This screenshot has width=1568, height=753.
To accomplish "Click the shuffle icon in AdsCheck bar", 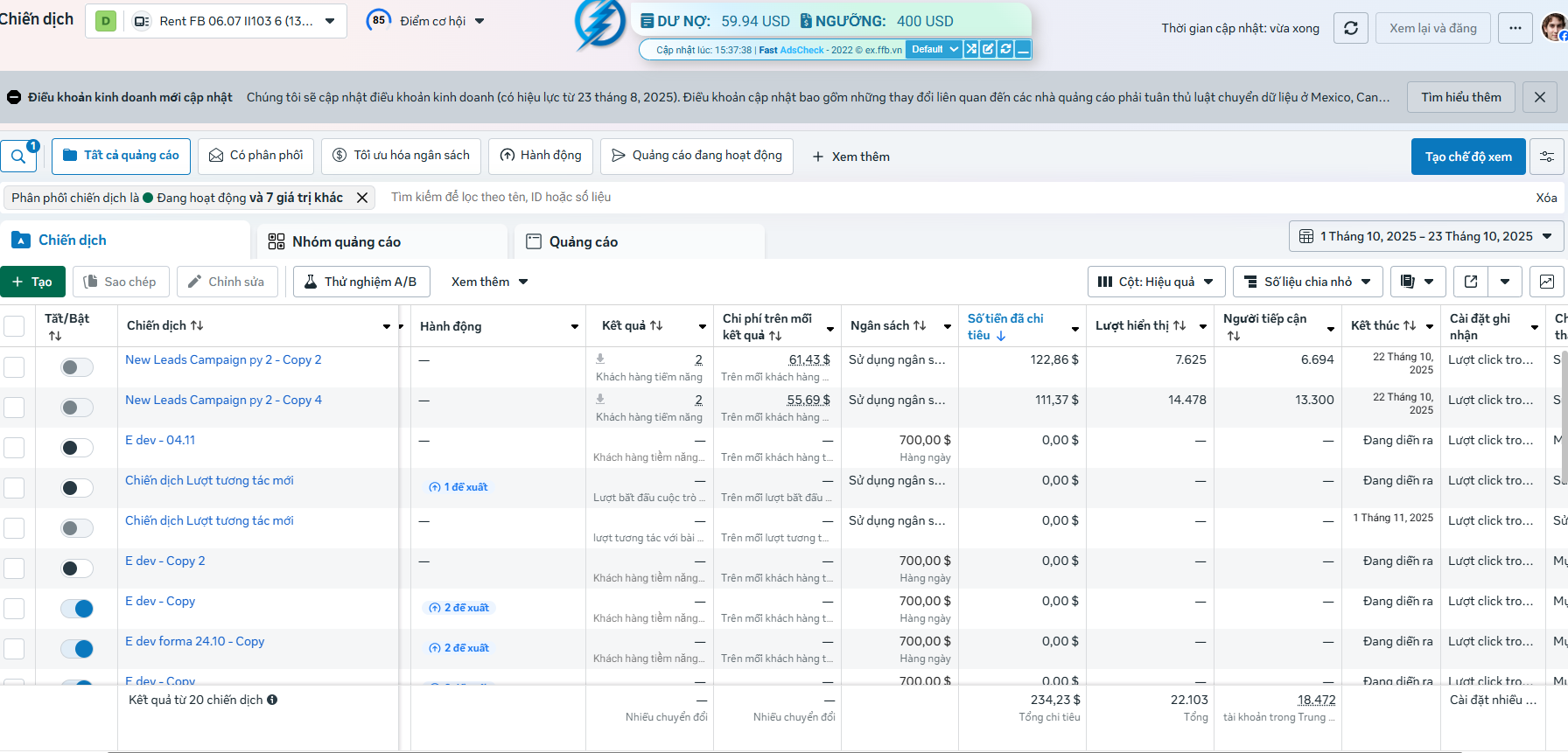I will [971, 49].
